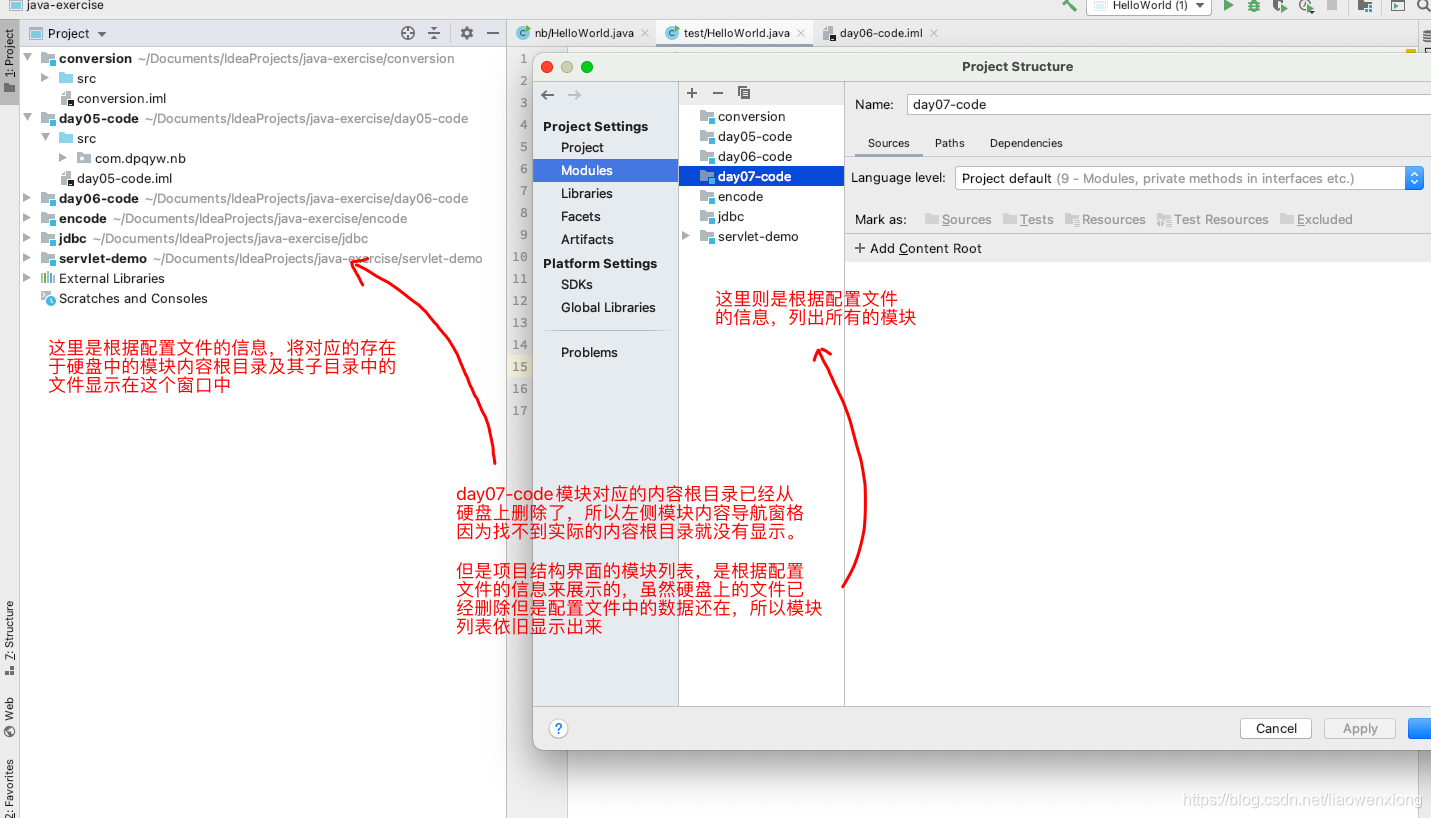The height and width of the screenshot is (818, 1431).
Task: Add a new module with plus icon
Action: click(692, 93)
